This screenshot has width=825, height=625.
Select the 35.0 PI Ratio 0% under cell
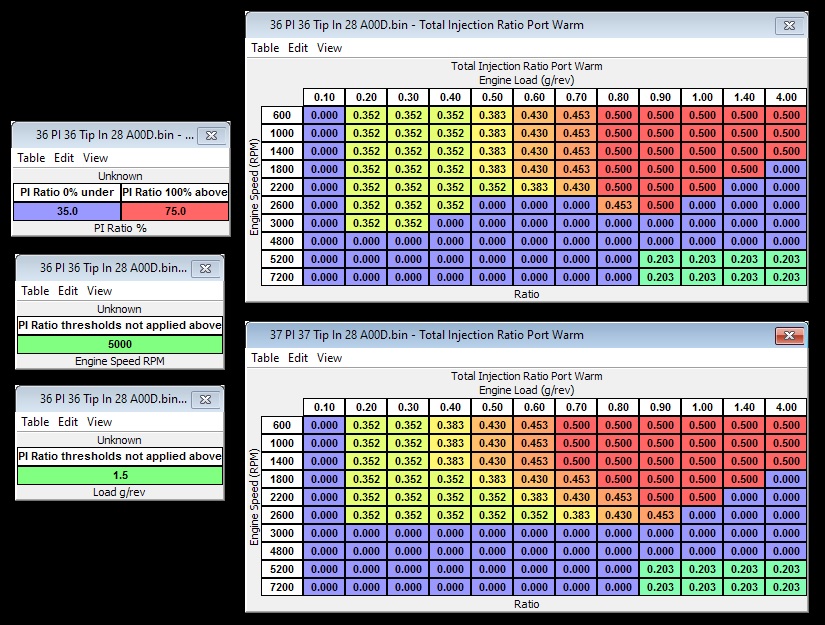point(67,211)
